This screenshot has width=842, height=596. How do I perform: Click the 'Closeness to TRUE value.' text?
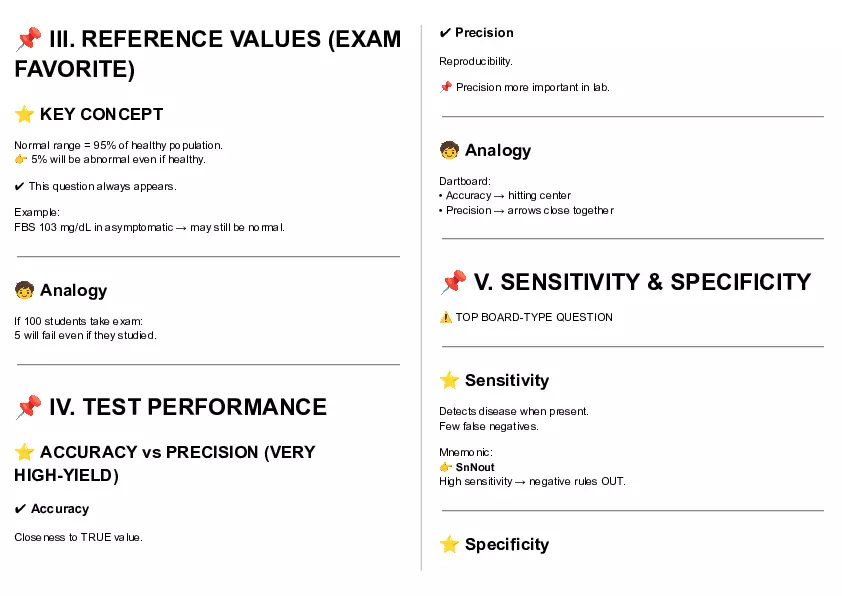pyautogui.click(x=79, y=537)
